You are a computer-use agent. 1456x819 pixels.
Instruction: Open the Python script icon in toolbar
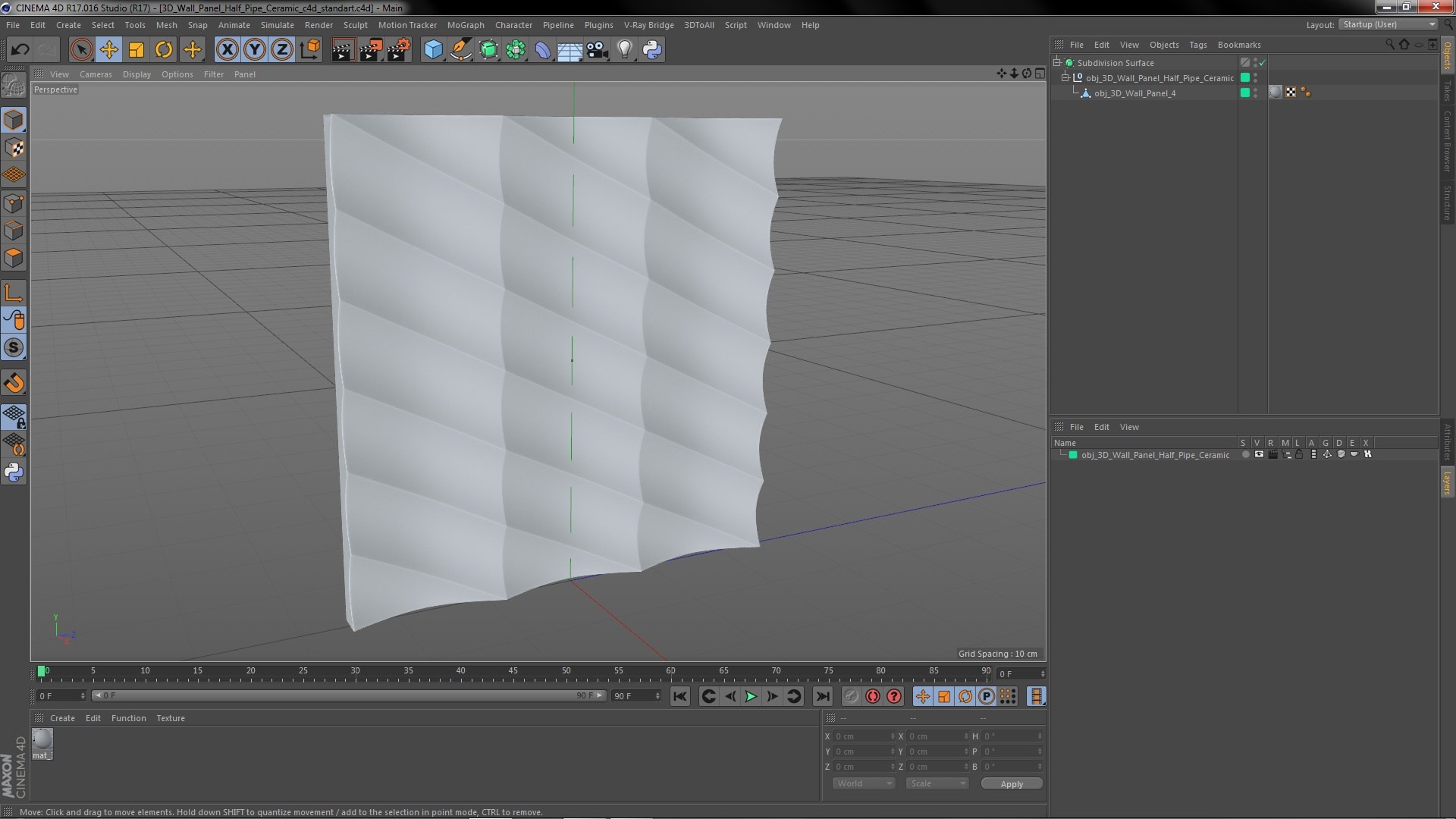point(652,50)
